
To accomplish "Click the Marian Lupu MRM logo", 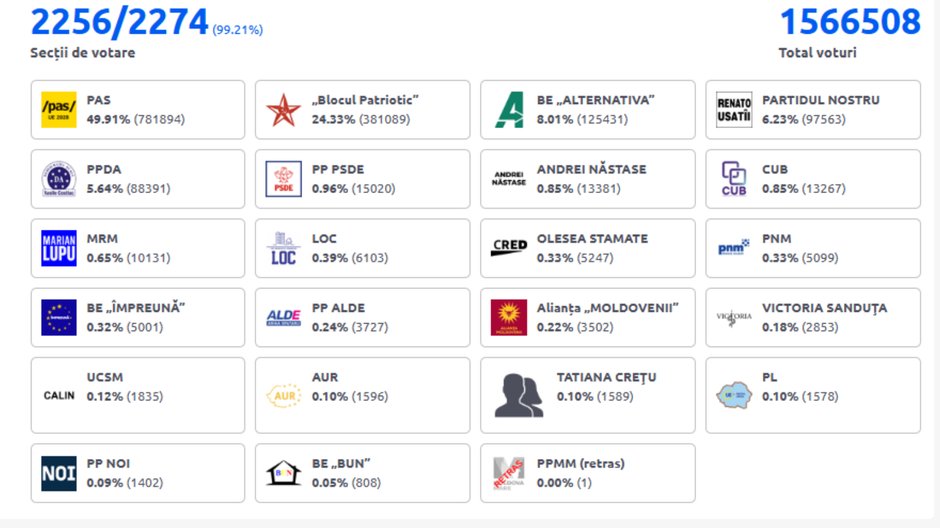I will coord(59,248).
